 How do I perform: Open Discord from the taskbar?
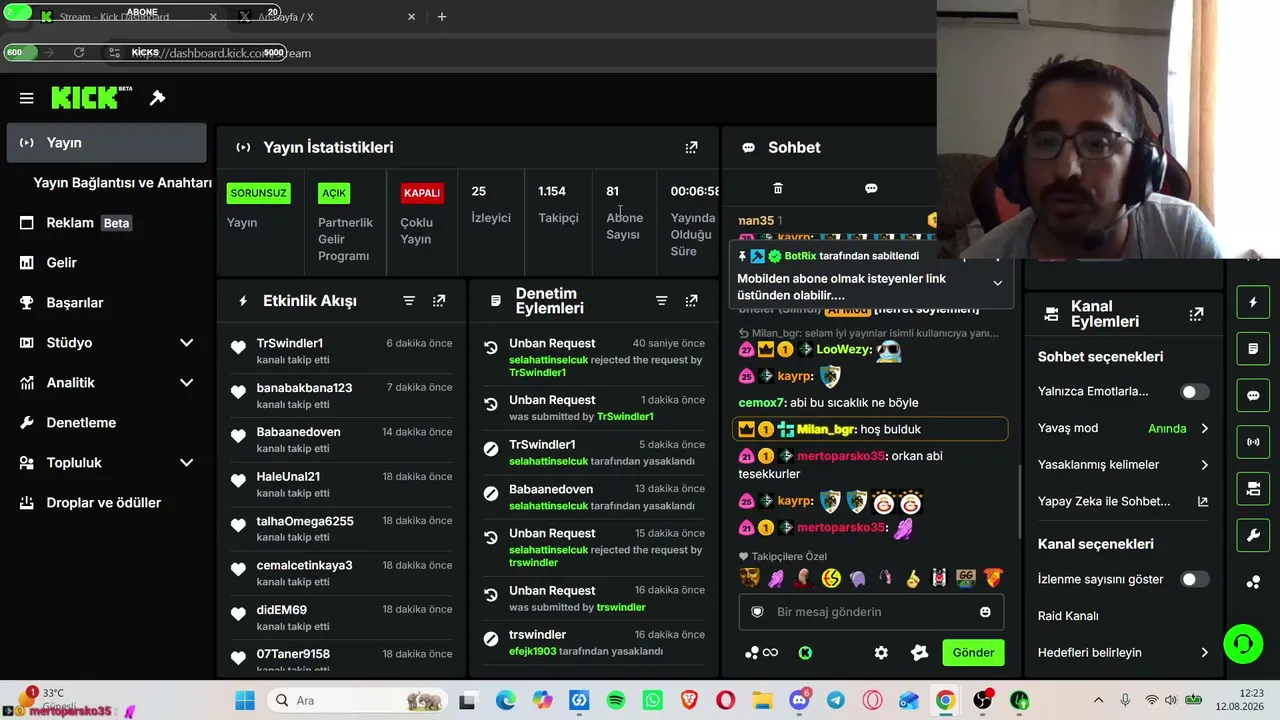click(x=799, y=701)
